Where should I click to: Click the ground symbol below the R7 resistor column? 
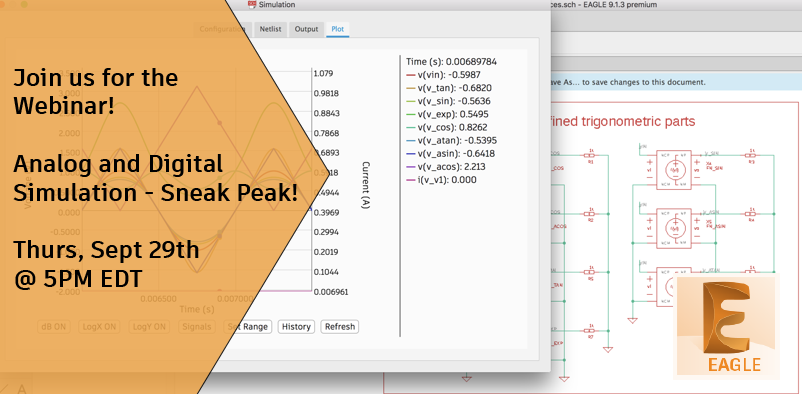coord(608,349)
